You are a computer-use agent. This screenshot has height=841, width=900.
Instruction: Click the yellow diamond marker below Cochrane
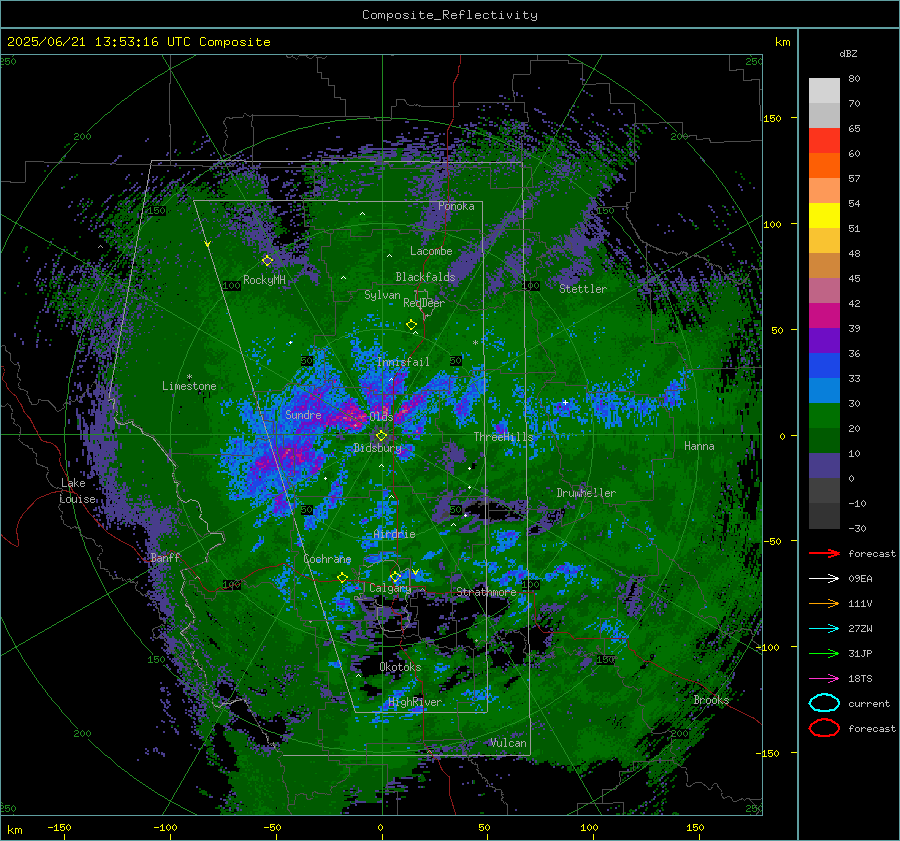click(x=342, y=577)
